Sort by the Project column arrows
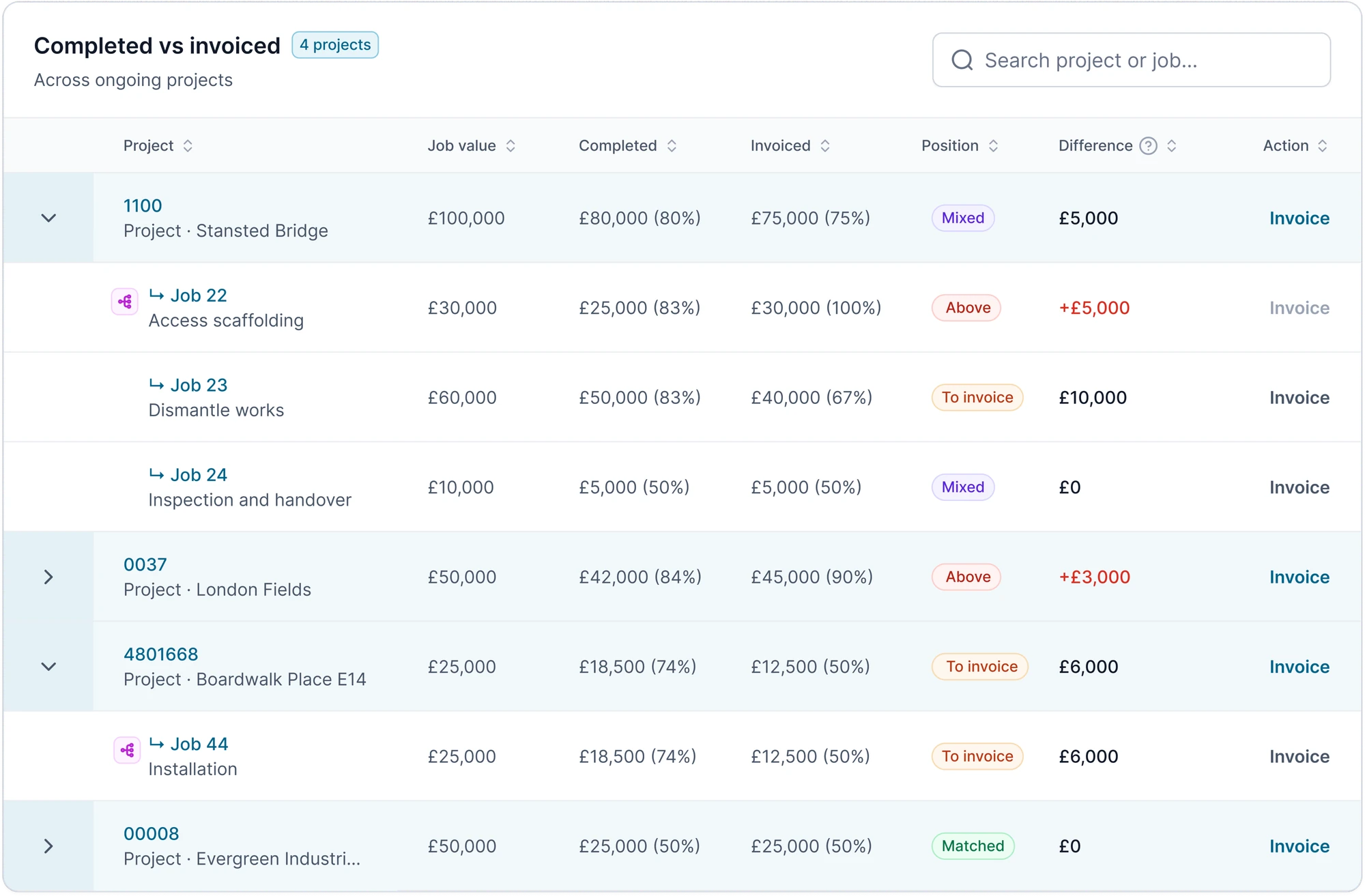1365x896 pixels. coord(188,145)
